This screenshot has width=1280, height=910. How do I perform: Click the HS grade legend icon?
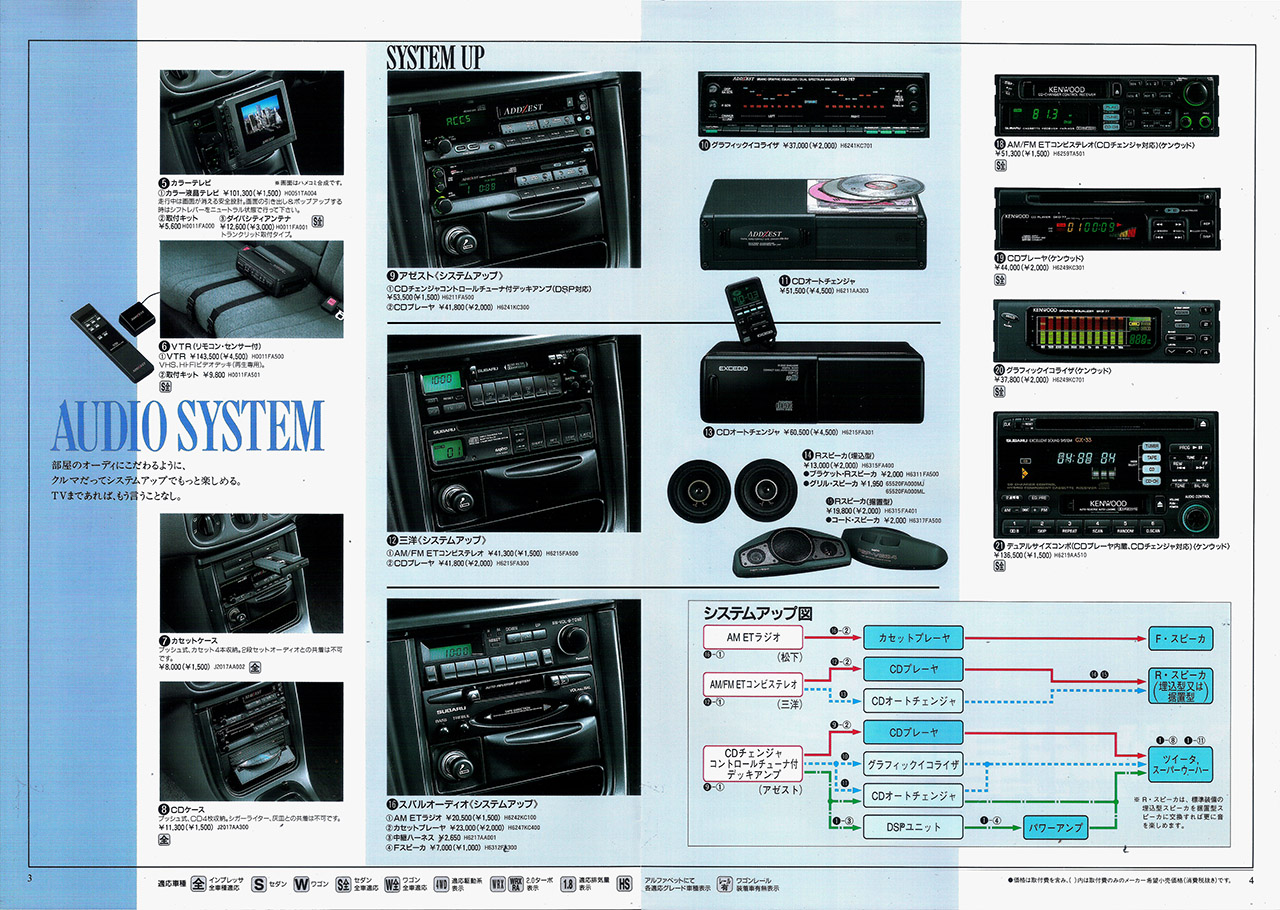625,884
